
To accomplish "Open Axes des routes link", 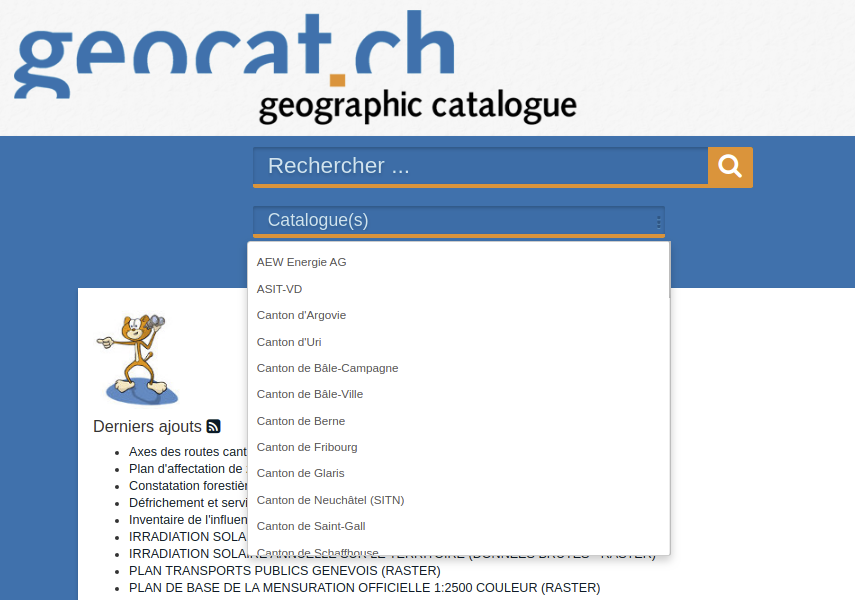I will pos(188,452).
